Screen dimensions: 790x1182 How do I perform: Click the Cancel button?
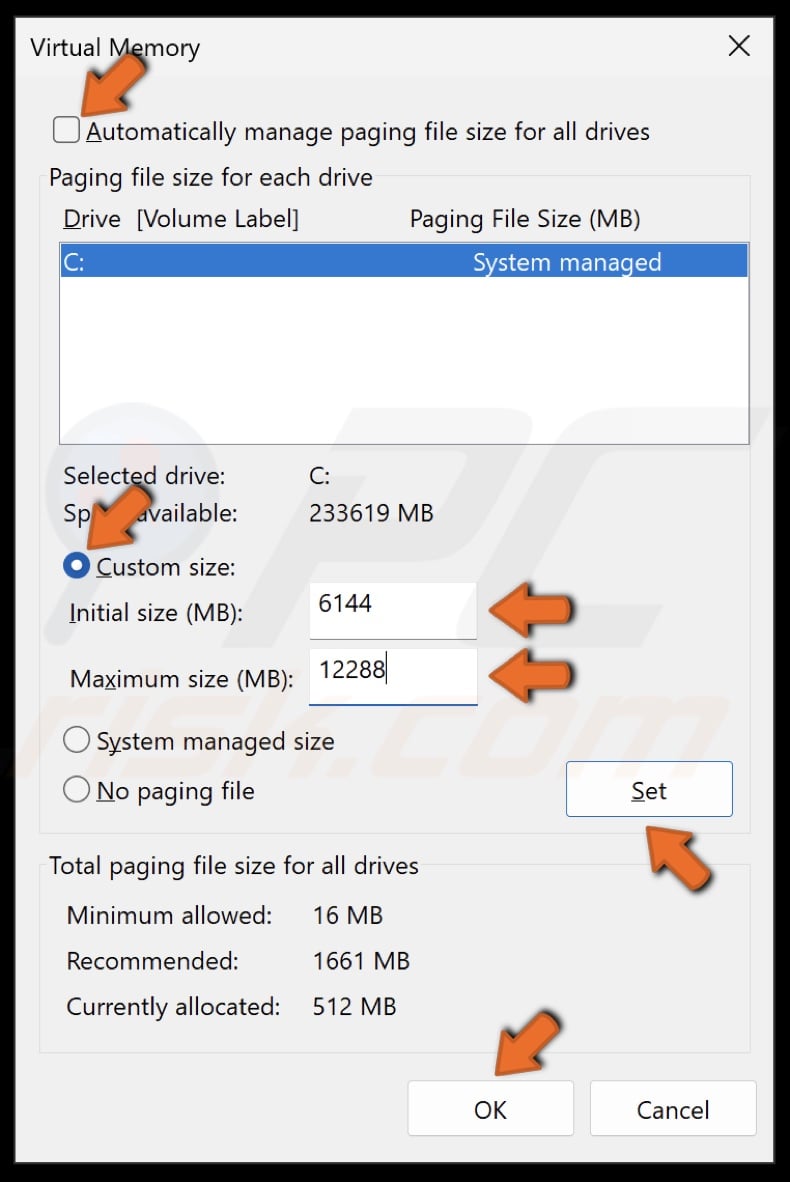(672, 1109)
